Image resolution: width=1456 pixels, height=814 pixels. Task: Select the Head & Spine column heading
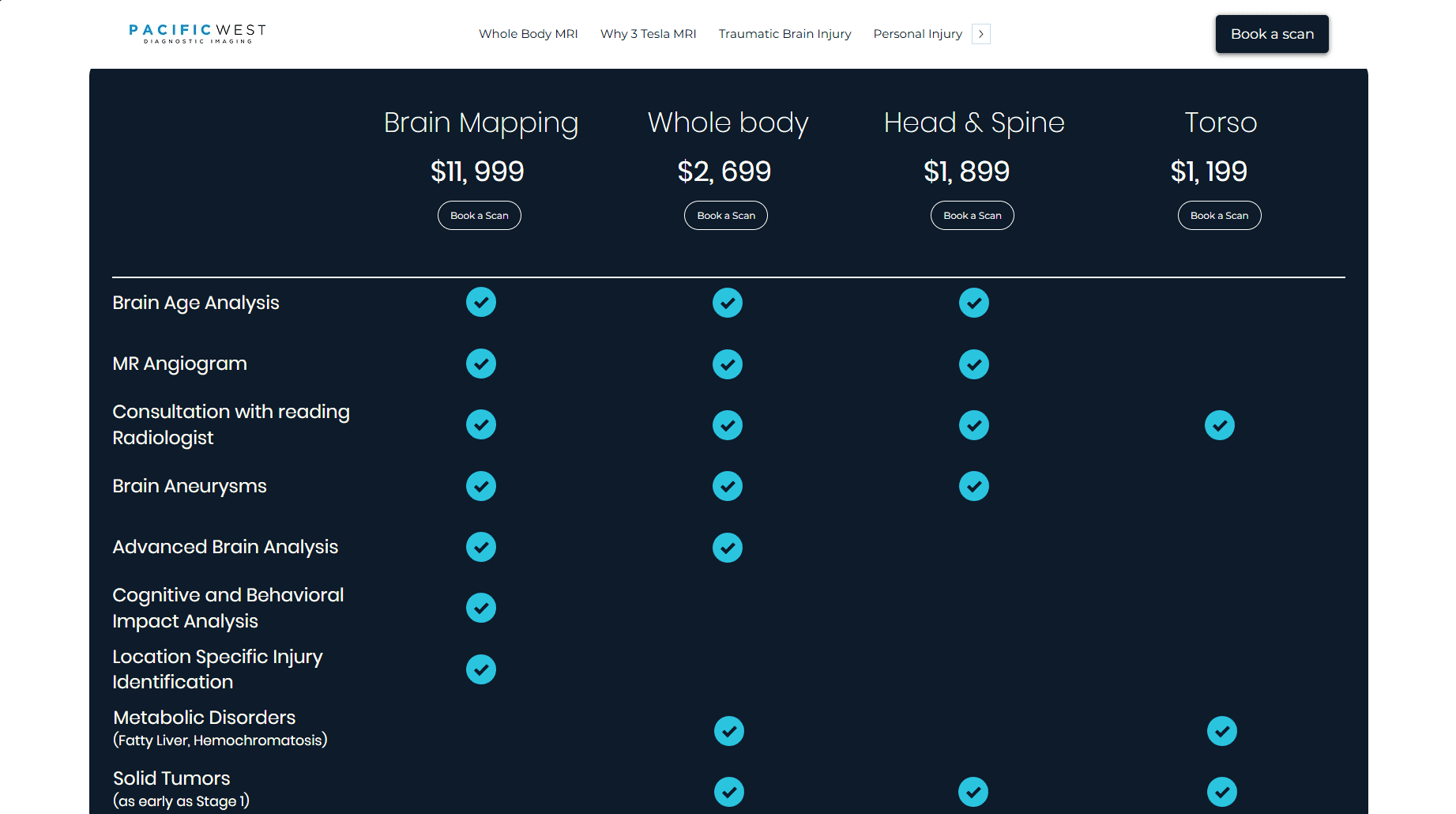974,123
